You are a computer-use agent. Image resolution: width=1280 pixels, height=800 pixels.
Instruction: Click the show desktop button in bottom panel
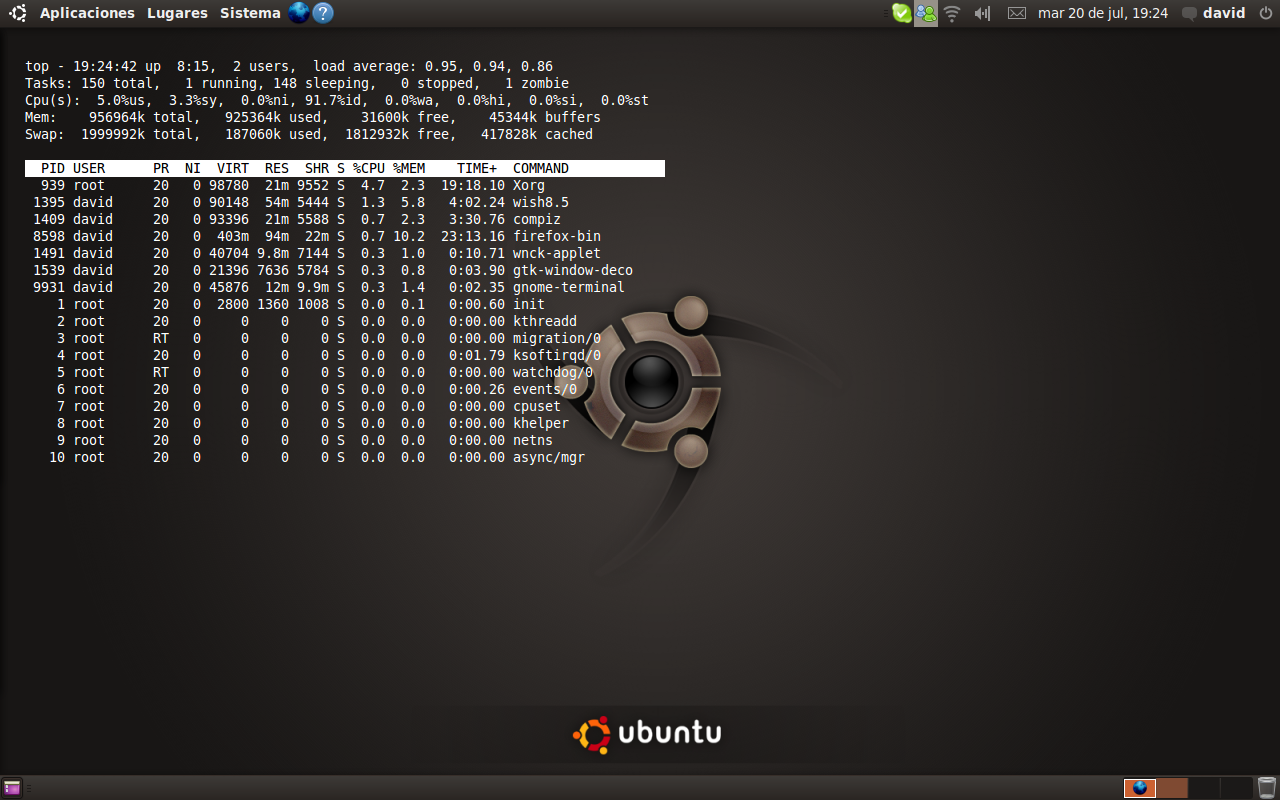(12, 787)
